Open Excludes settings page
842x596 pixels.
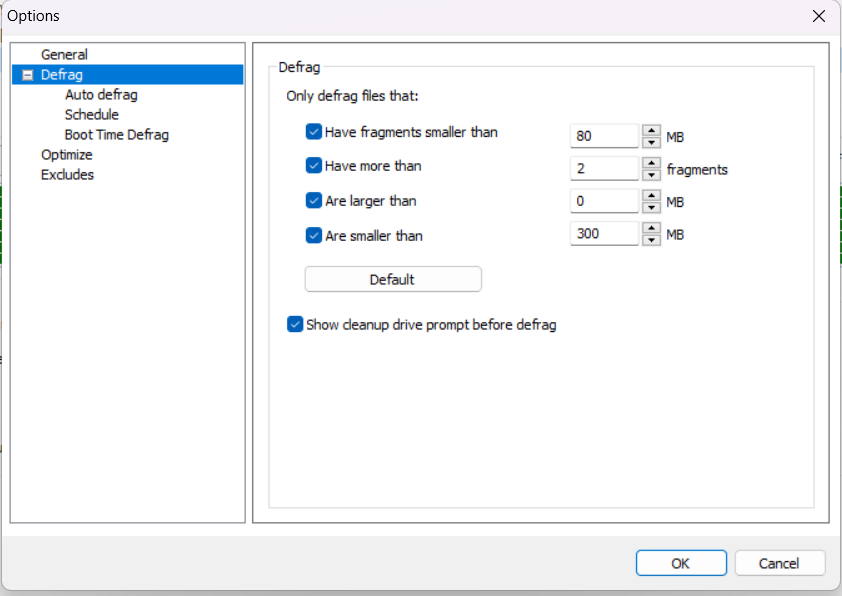[67, 175]
